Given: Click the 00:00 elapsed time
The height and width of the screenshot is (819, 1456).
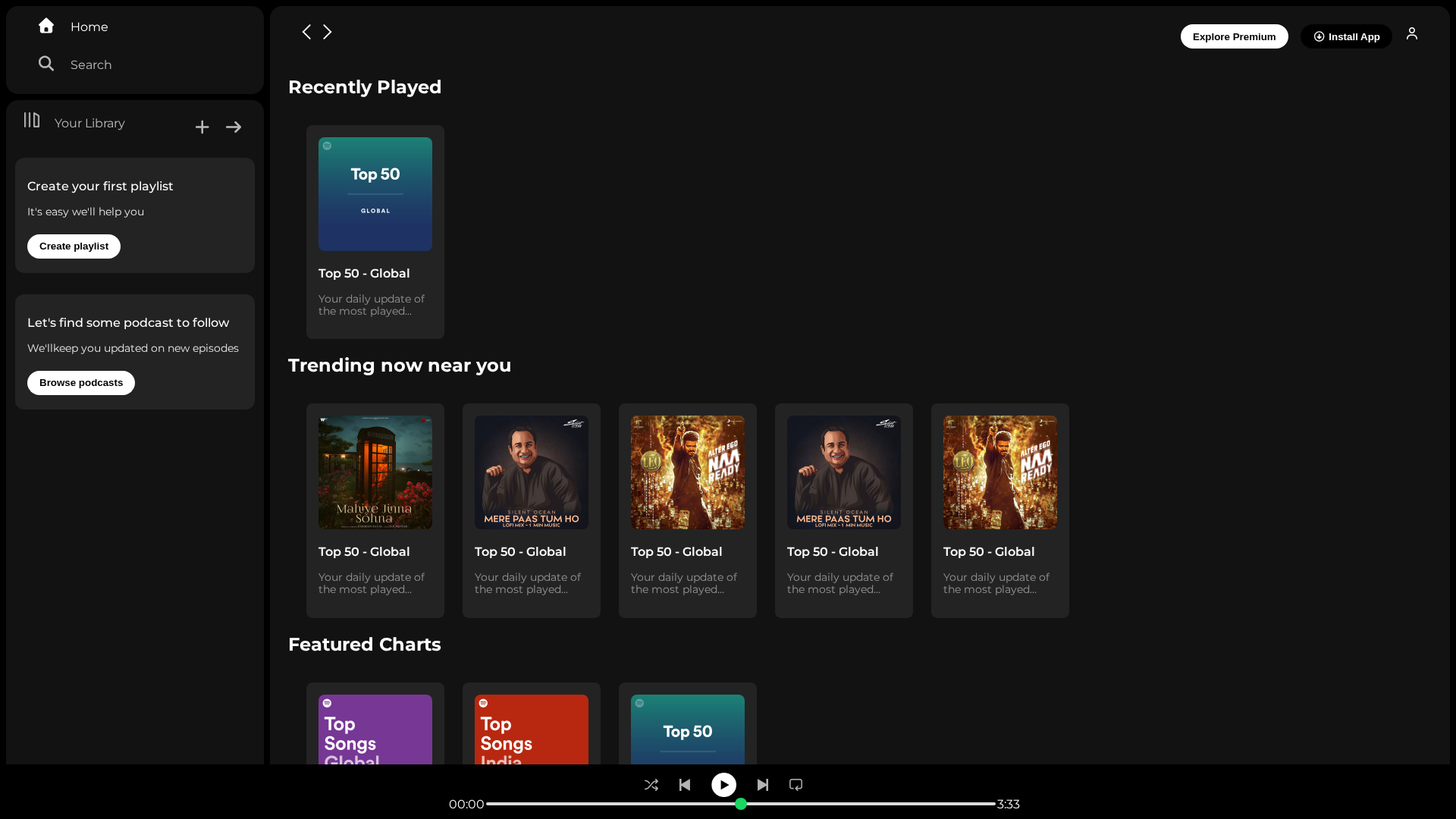Looking at the screenshot, I should click(x=466, y=805).
